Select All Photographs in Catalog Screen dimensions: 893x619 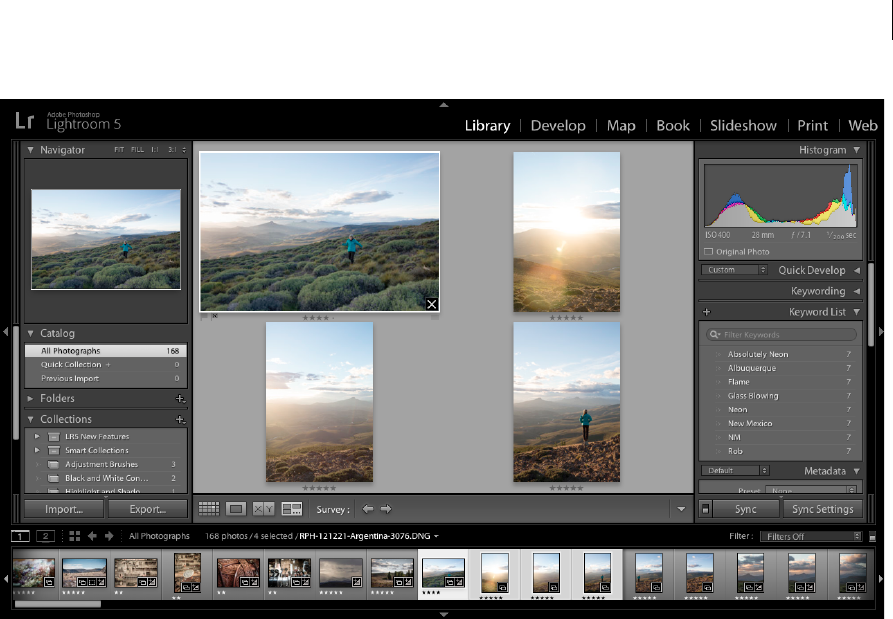click(x=106, y=351)
